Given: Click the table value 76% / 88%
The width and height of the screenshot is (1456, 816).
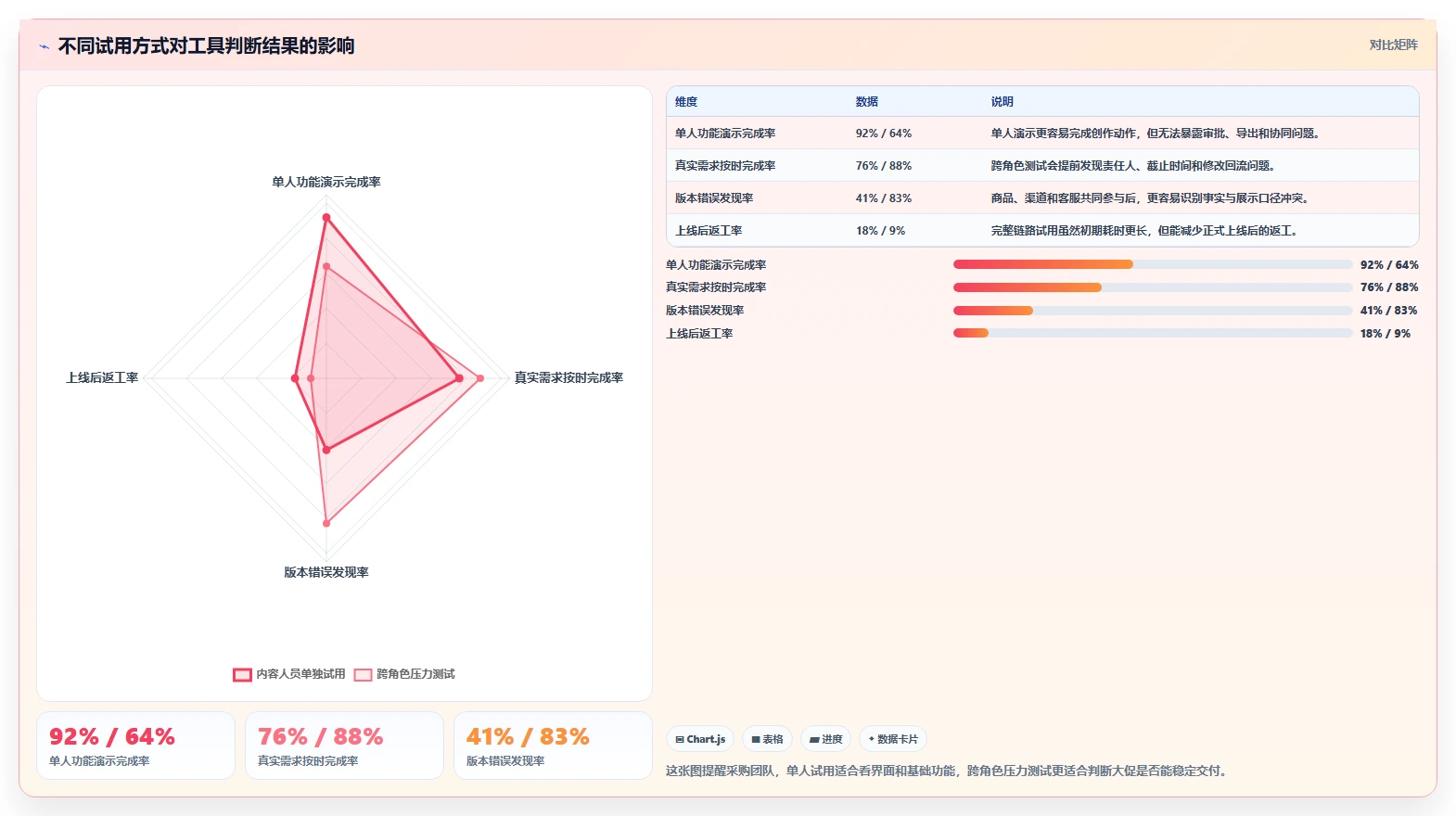Looking at the screenshot, I should (884, 166).
